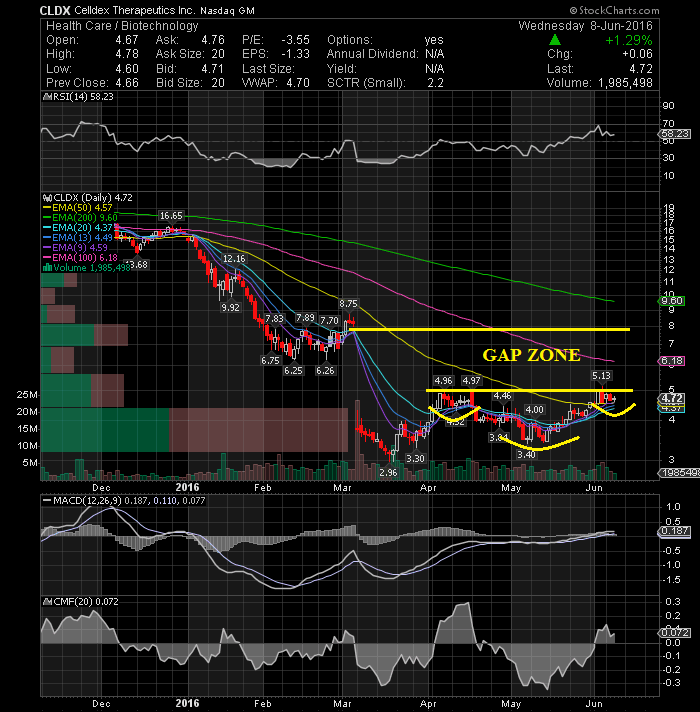Click the pink EMA(100) legend color dash

[47, 258]
